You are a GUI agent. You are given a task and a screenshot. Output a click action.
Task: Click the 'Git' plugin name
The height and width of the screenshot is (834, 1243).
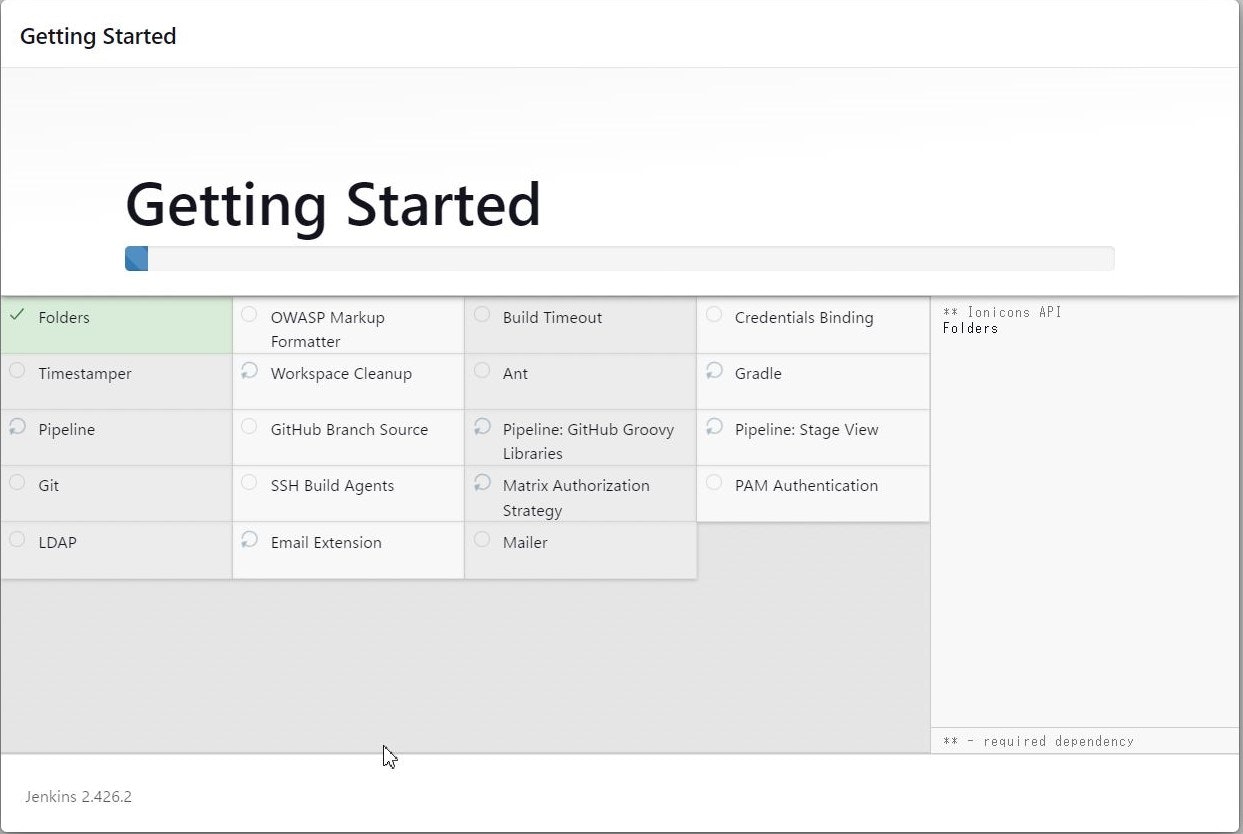click(48, 485)
